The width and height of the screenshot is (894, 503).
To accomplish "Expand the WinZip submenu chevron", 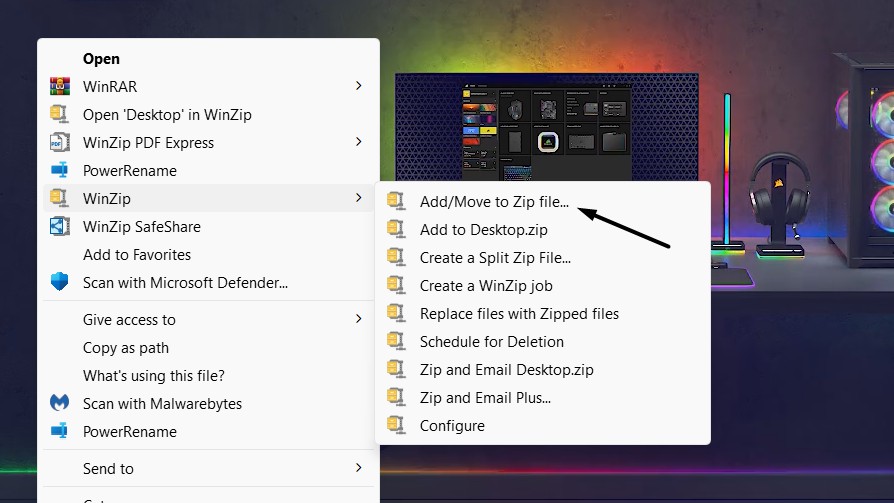I will [359, 197].
